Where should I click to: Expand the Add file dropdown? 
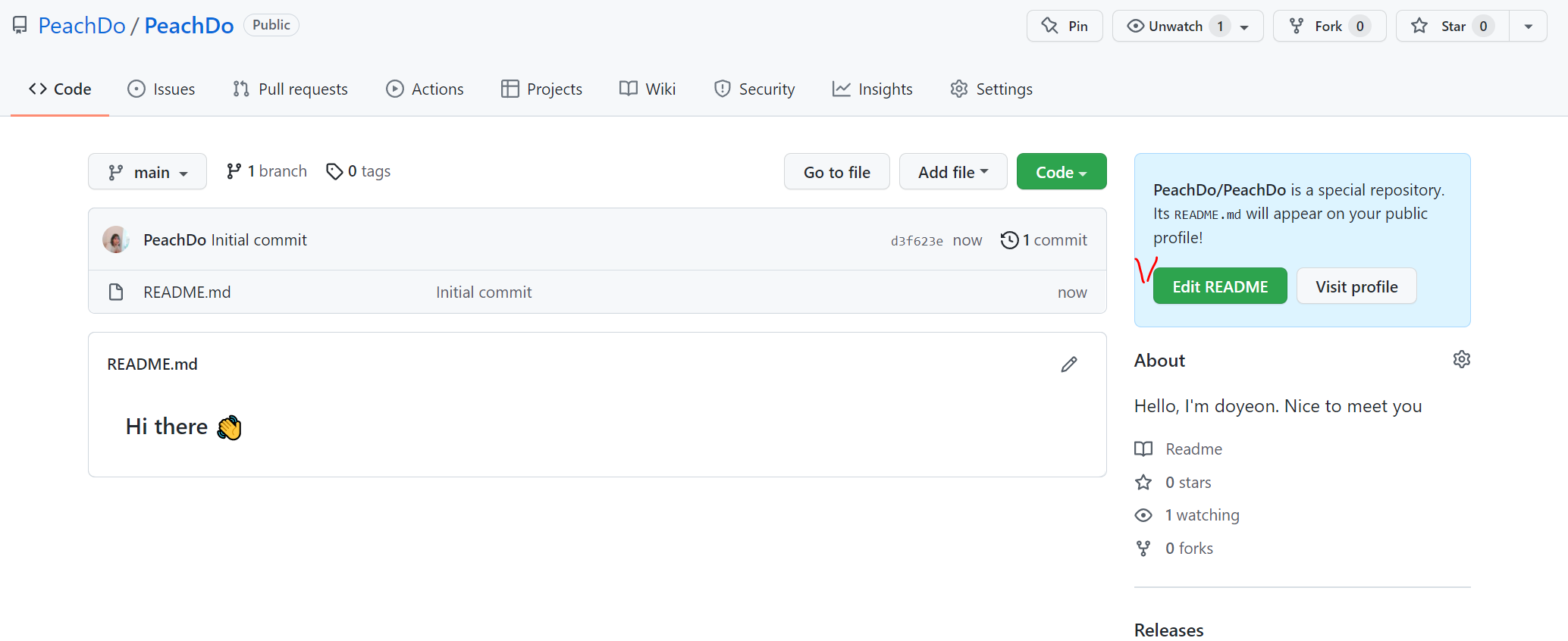pos(953,172)
